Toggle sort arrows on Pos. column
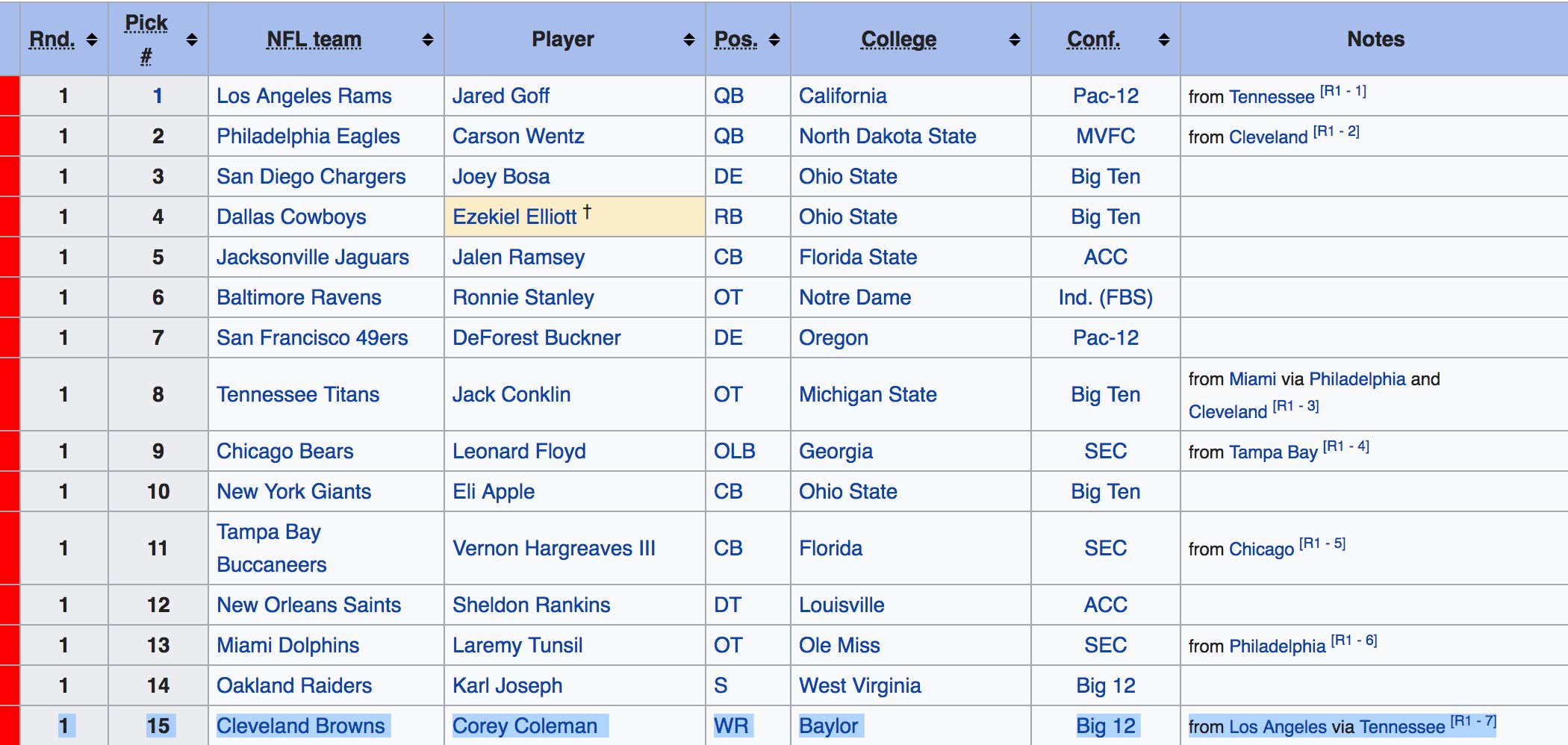1568x745 pixels. click(774, 40)
